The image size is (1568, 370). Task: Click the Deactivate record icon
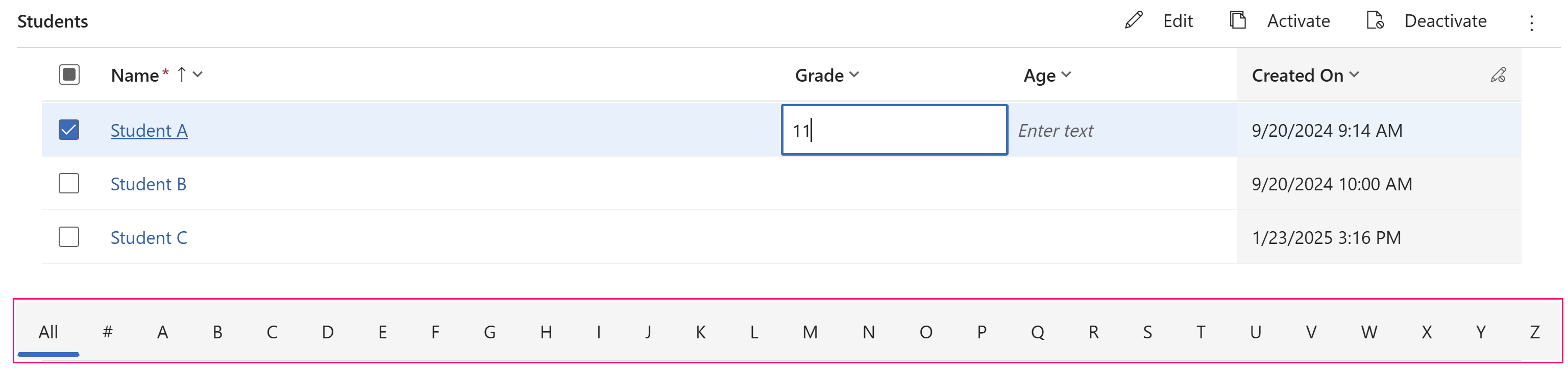click(1375, 20)
